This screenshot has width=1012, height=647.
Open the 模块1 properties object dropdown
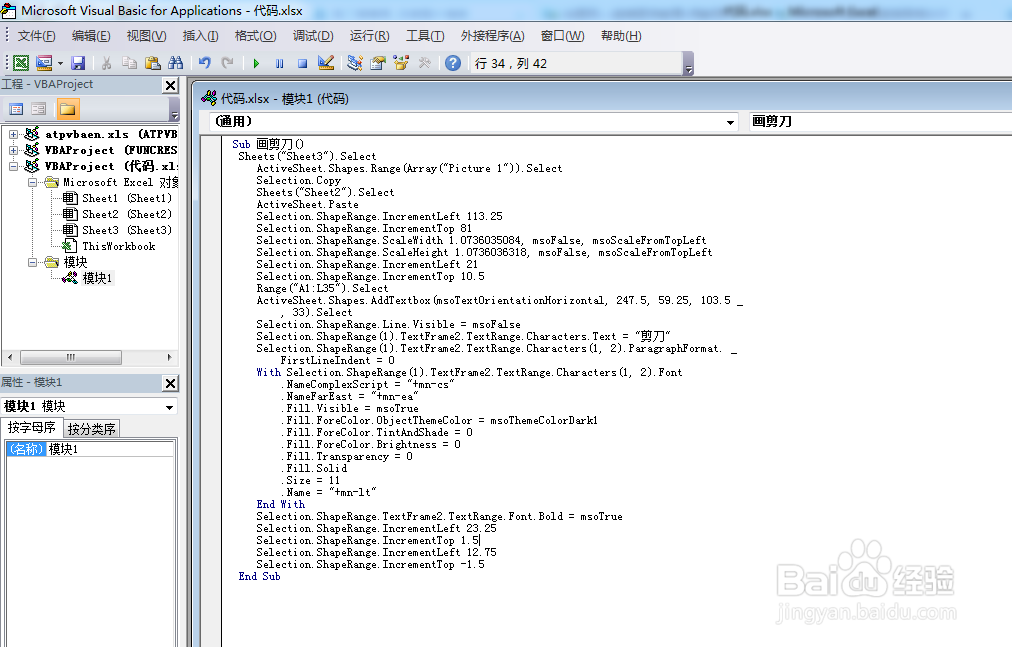(170, 407)
